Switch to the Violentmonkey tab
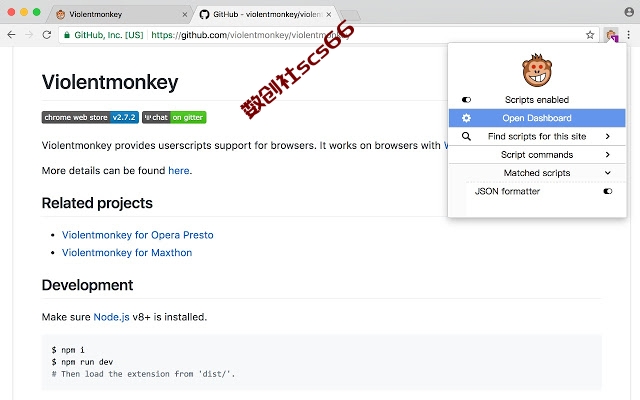This screenshot has height=400, width=640. coord(122,14)
